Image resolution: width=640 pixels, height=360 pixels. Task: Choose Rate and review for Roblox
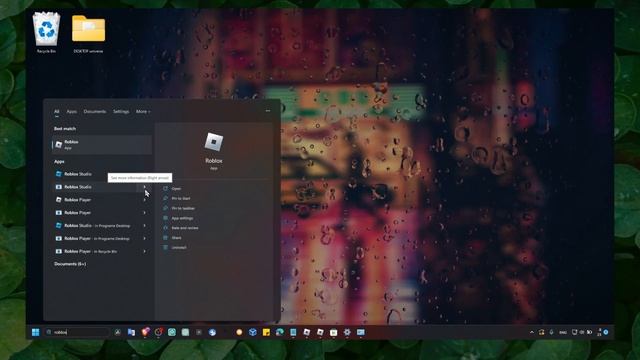(x=184, y=228)
